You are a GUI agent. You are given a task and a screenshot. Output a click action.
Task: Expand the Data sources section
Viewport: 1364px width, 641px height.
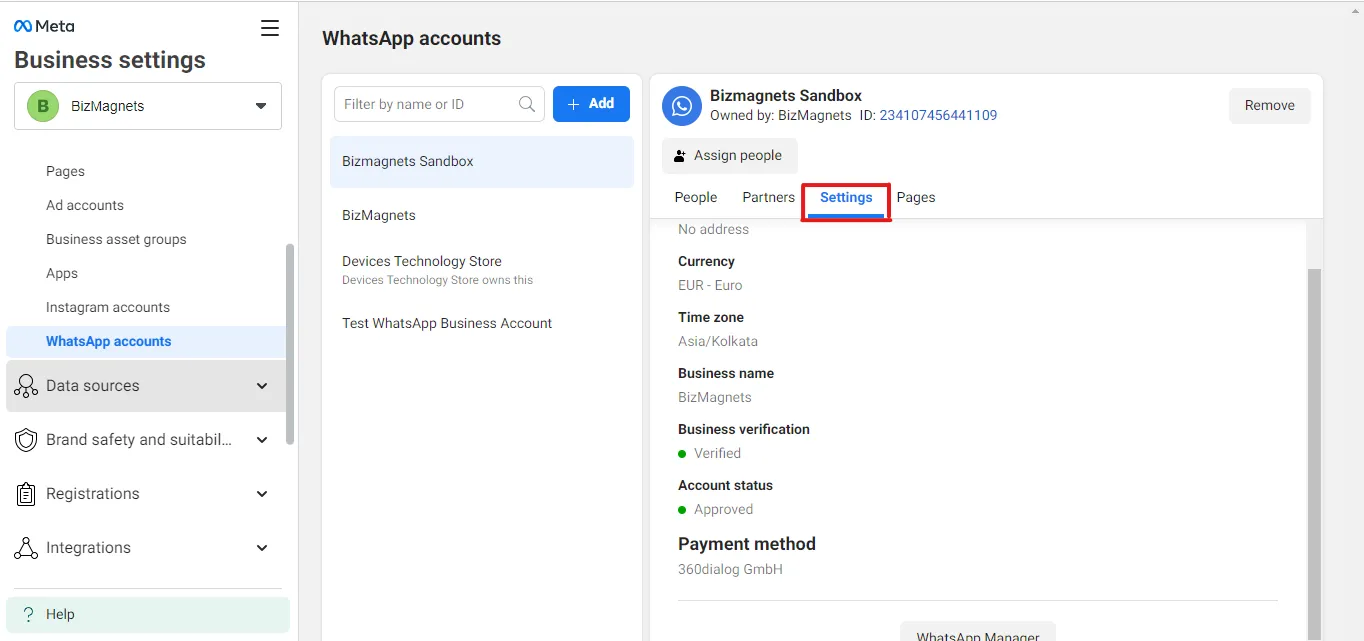point(146,386)
